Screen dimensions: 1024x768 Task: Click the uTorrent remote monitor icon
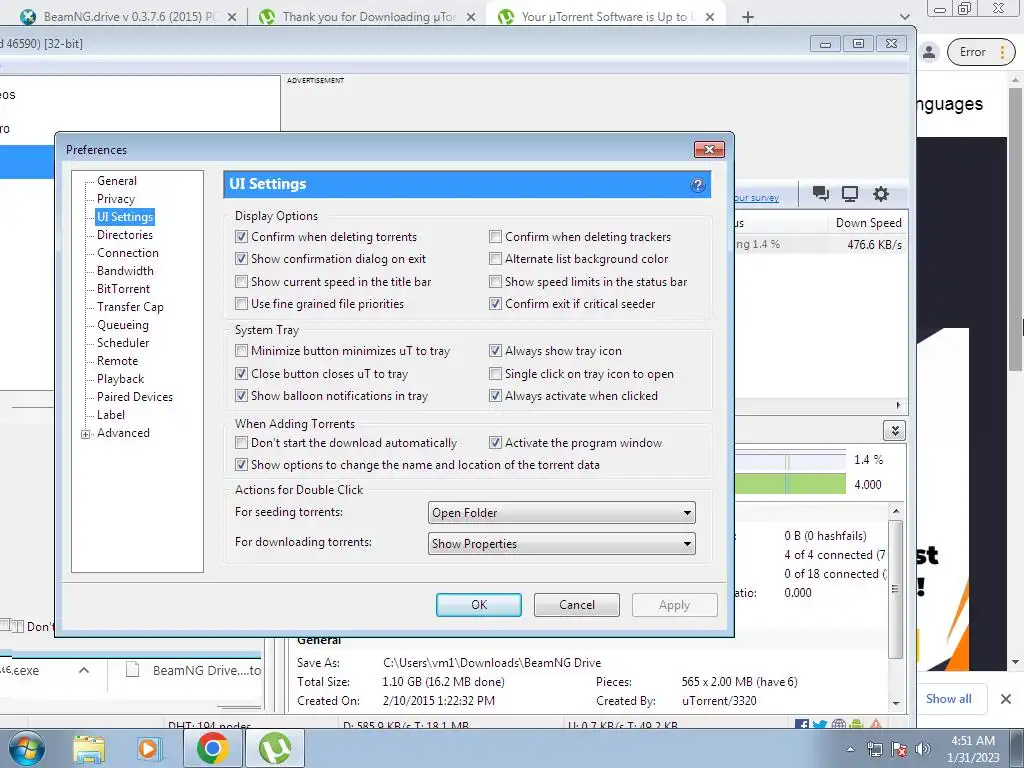point(850,193)
